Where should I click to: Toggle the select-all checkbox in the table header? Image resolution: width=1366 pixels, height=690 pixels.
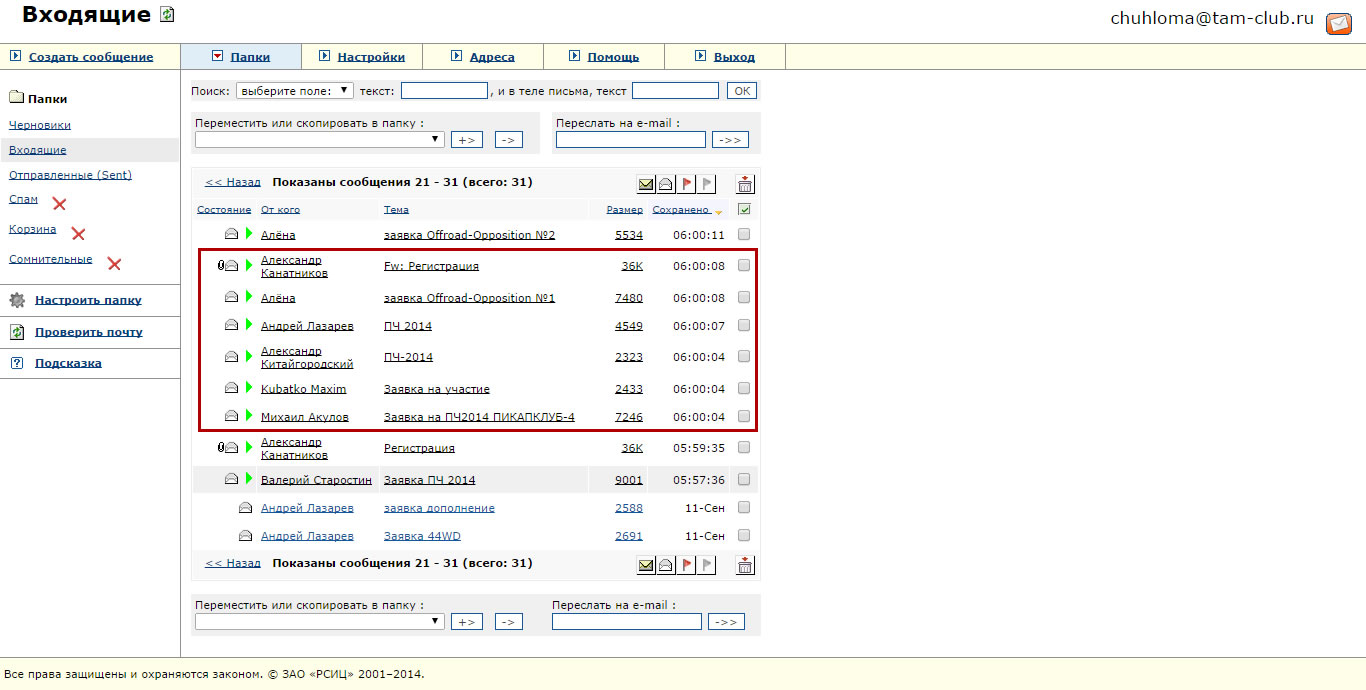pos(743,210)
